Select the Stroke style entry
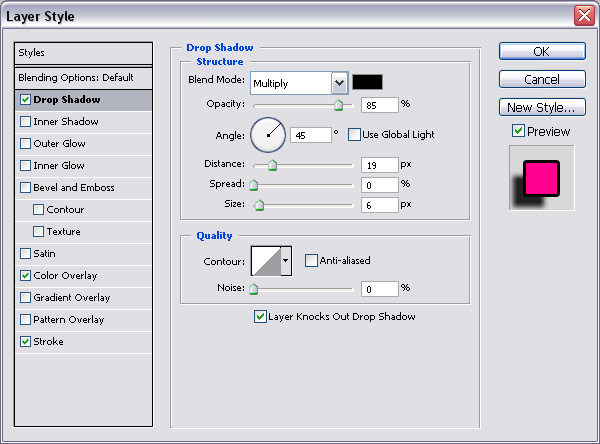This screenshot has width=600, height=444. [48, 342]
